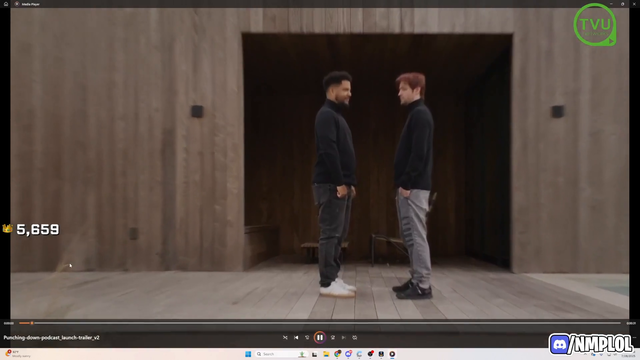
Task: Open the Media Player home button
Action: (x=6, y=4)
